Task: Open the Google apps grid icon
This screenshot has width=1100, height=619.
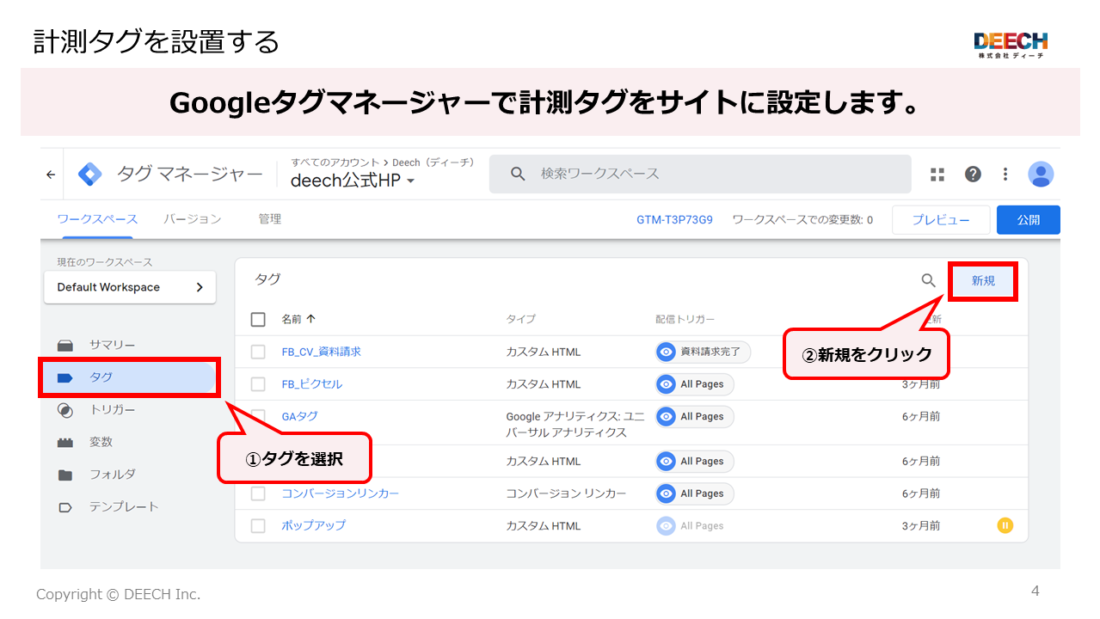Action: (937, 174)
